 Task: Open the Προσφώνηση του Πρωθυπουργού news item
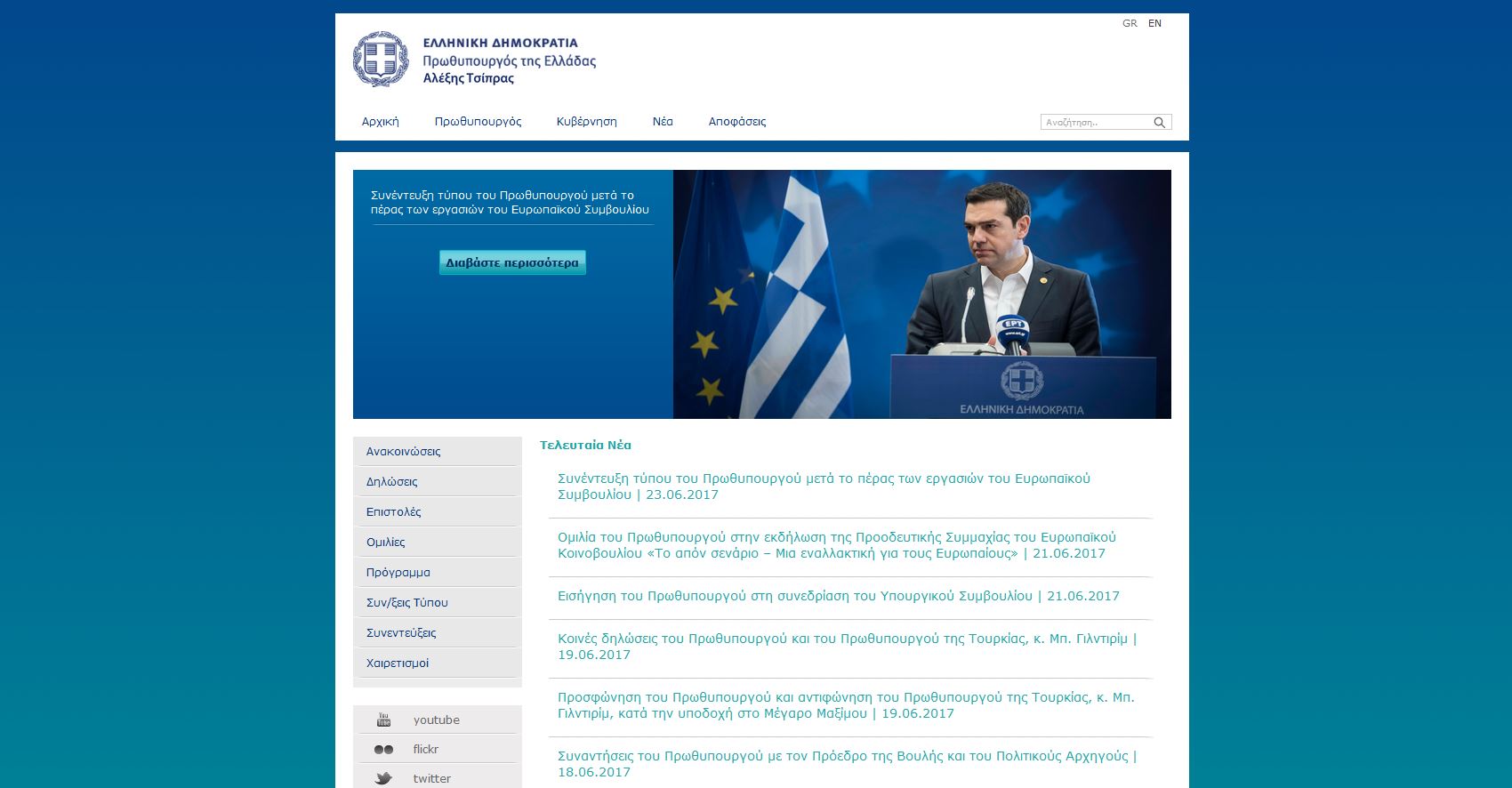tap(846, 705)
